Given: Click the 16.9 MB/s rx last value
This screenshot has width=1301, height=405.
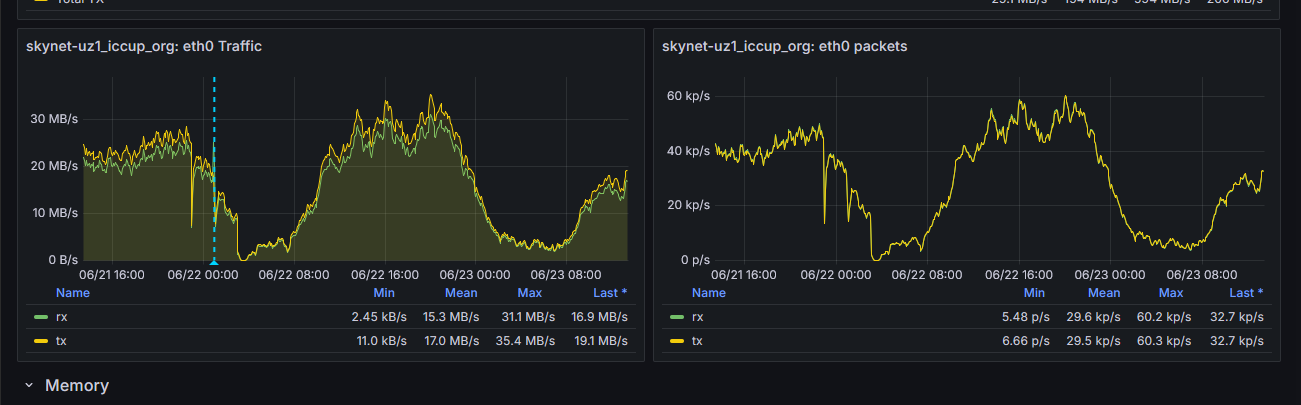Looking at the screenshot, I should pyautogui.click(x=598, y=317).
